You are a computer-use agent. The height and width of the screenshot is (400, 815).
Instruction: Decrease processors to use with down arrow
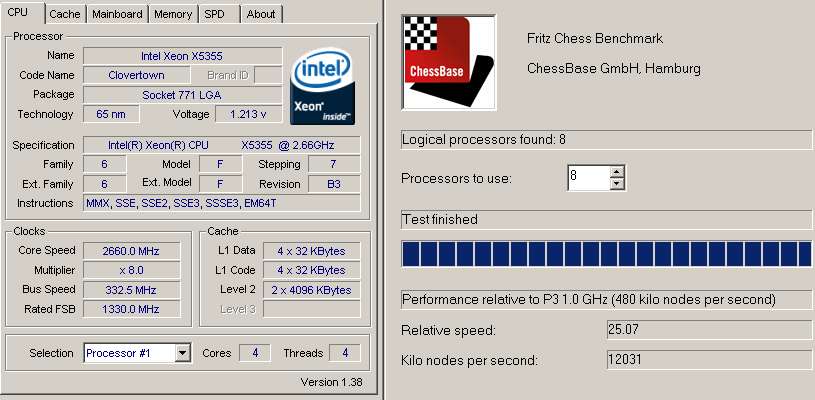click(x=616, y=184)
